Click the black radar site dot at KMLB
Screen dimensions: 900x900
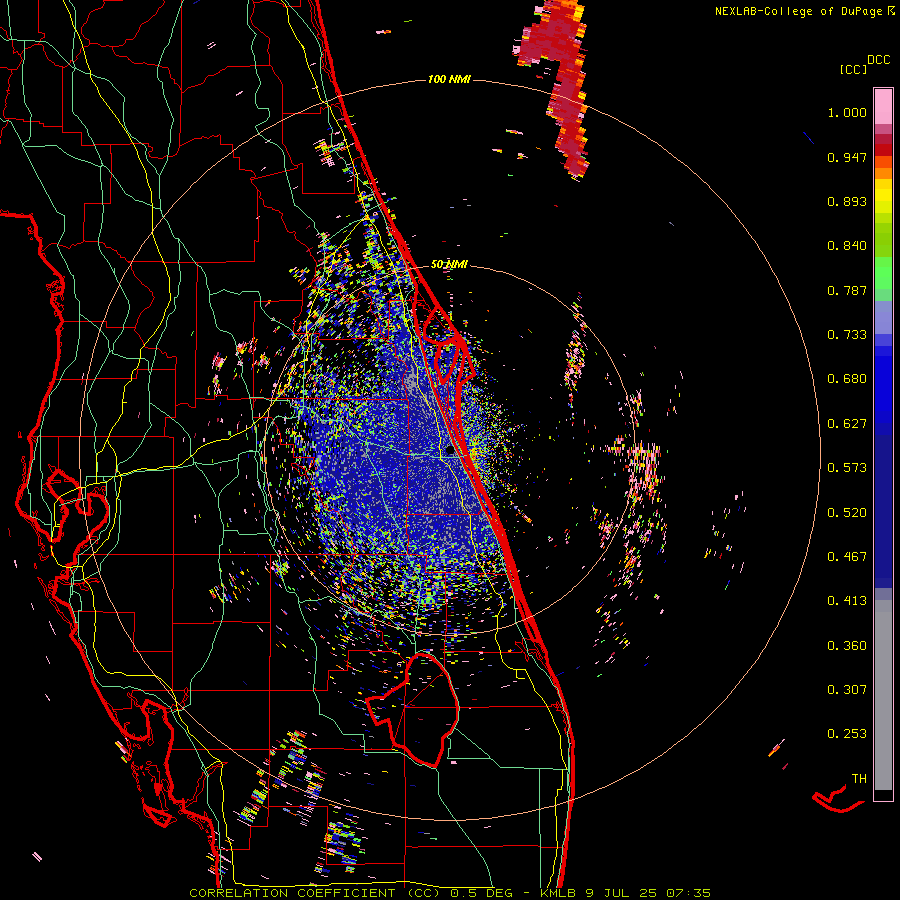(450, 451)
